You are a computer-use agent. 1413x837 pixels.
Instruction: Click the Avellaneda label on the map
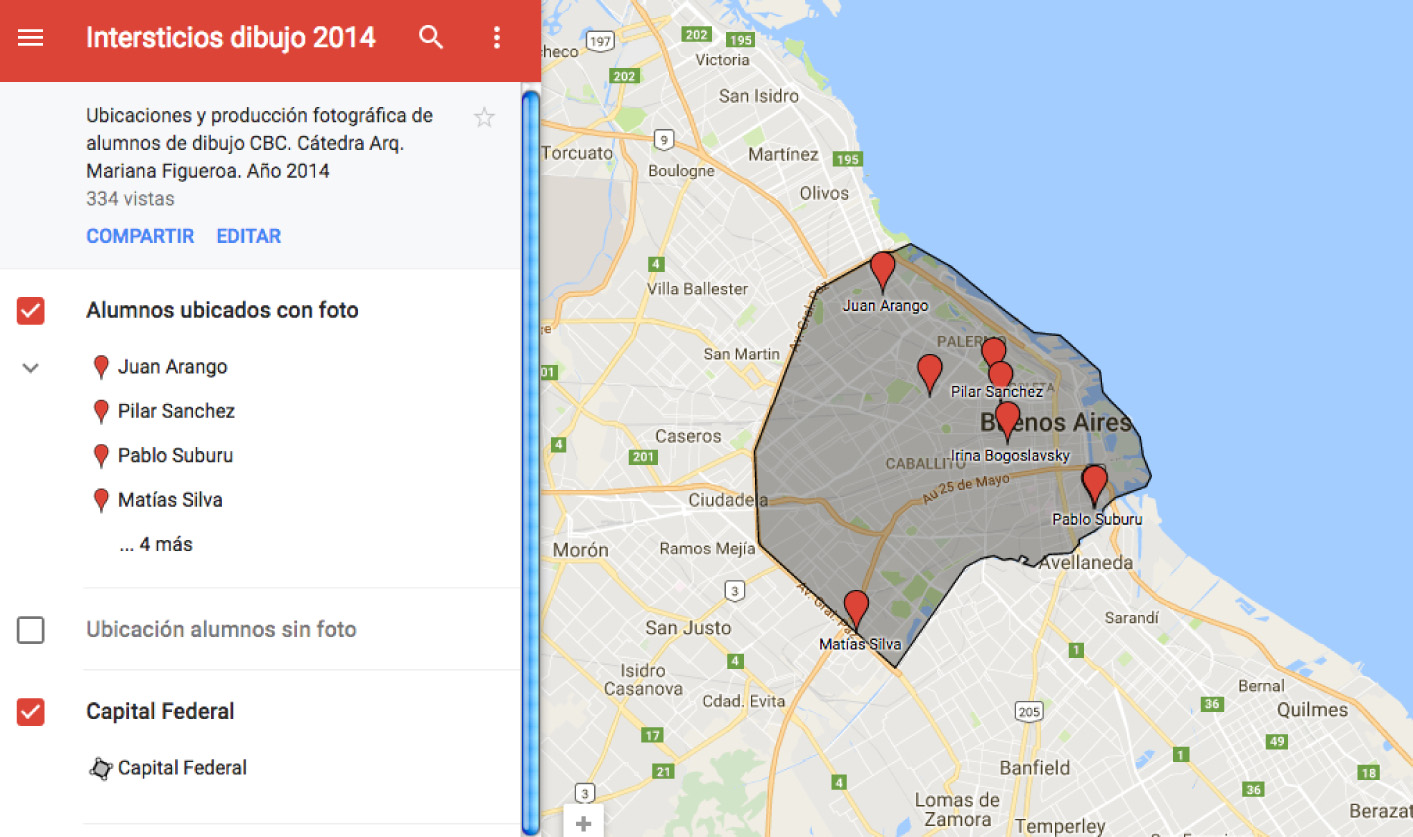(1086, 563)
